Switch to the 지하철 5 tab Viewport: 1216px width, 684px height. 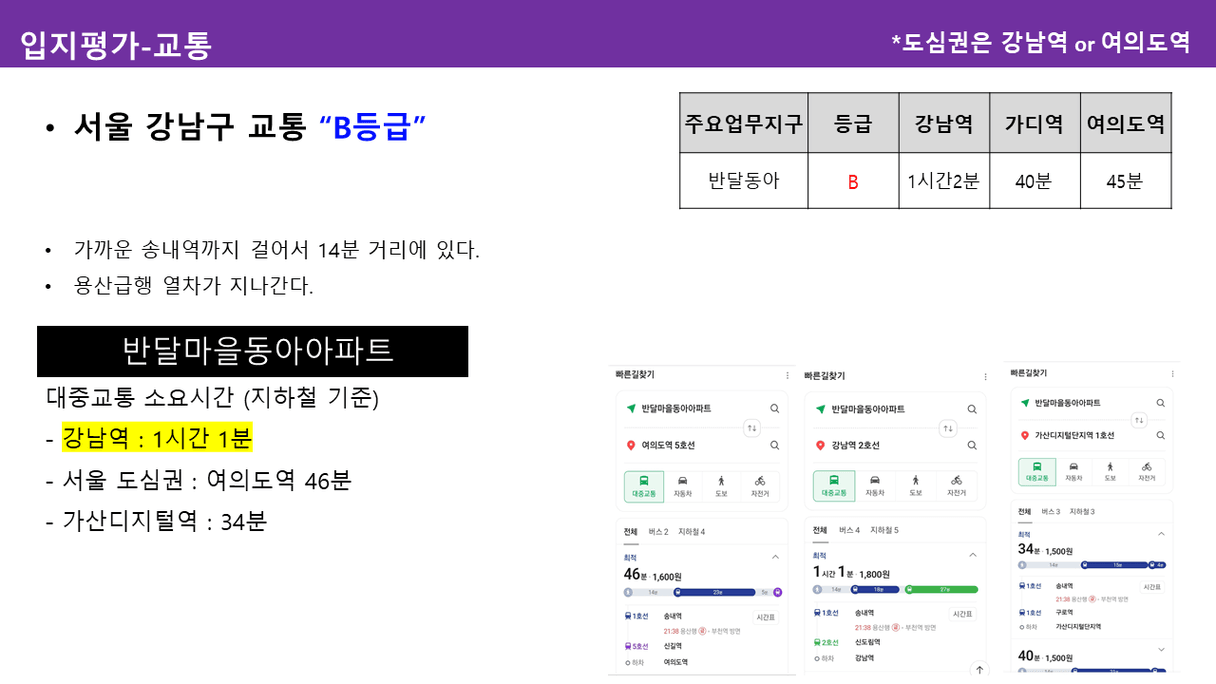click(x=884, y=530)
